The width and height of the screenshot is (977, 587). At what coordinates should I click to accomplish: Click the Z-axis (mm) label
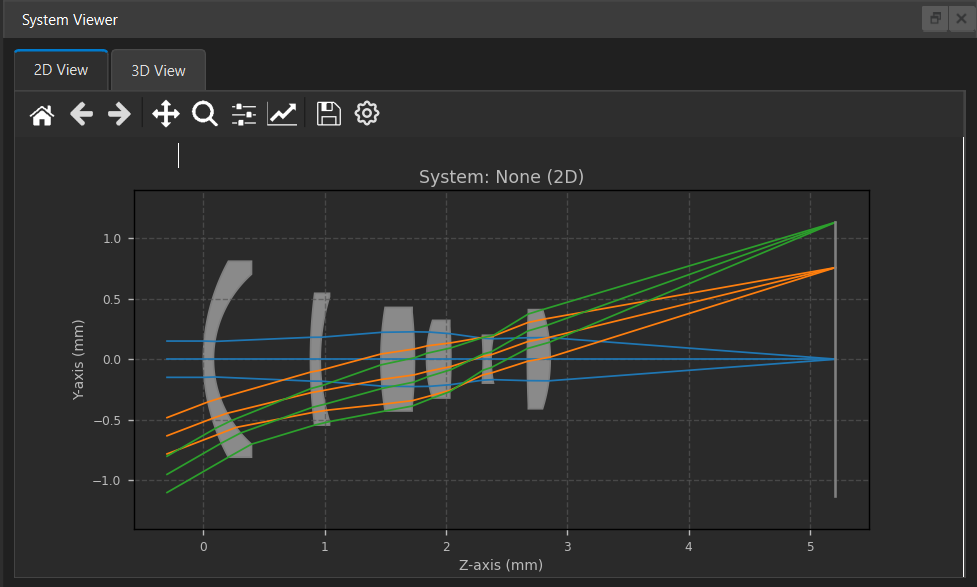[x=501, y=565]
